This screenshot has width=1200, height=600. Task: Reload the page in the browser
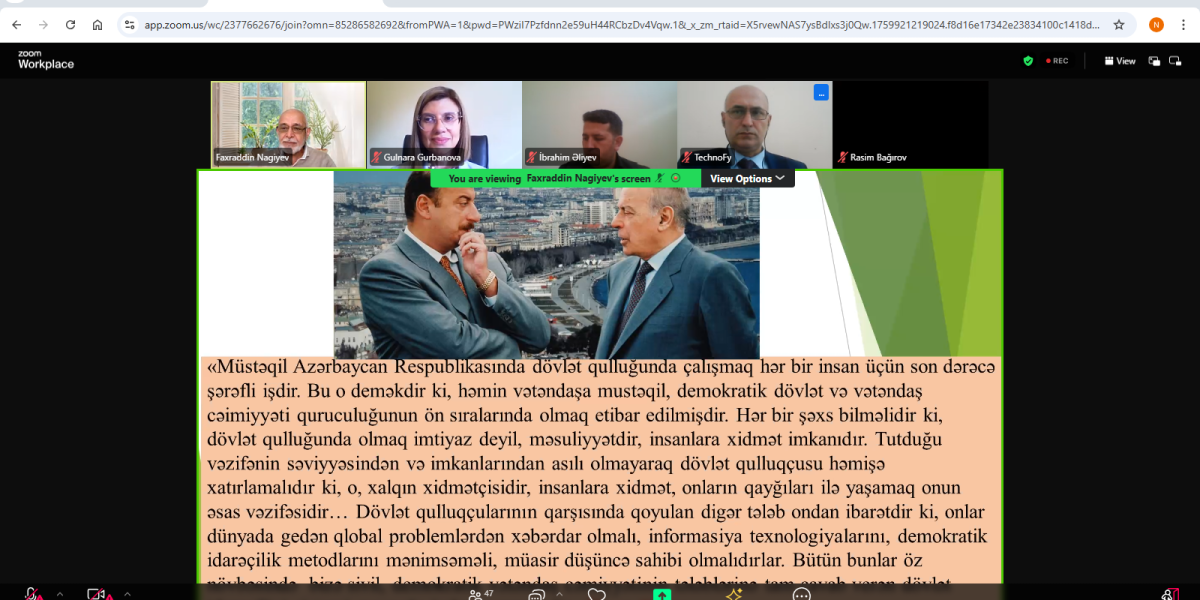70,25
